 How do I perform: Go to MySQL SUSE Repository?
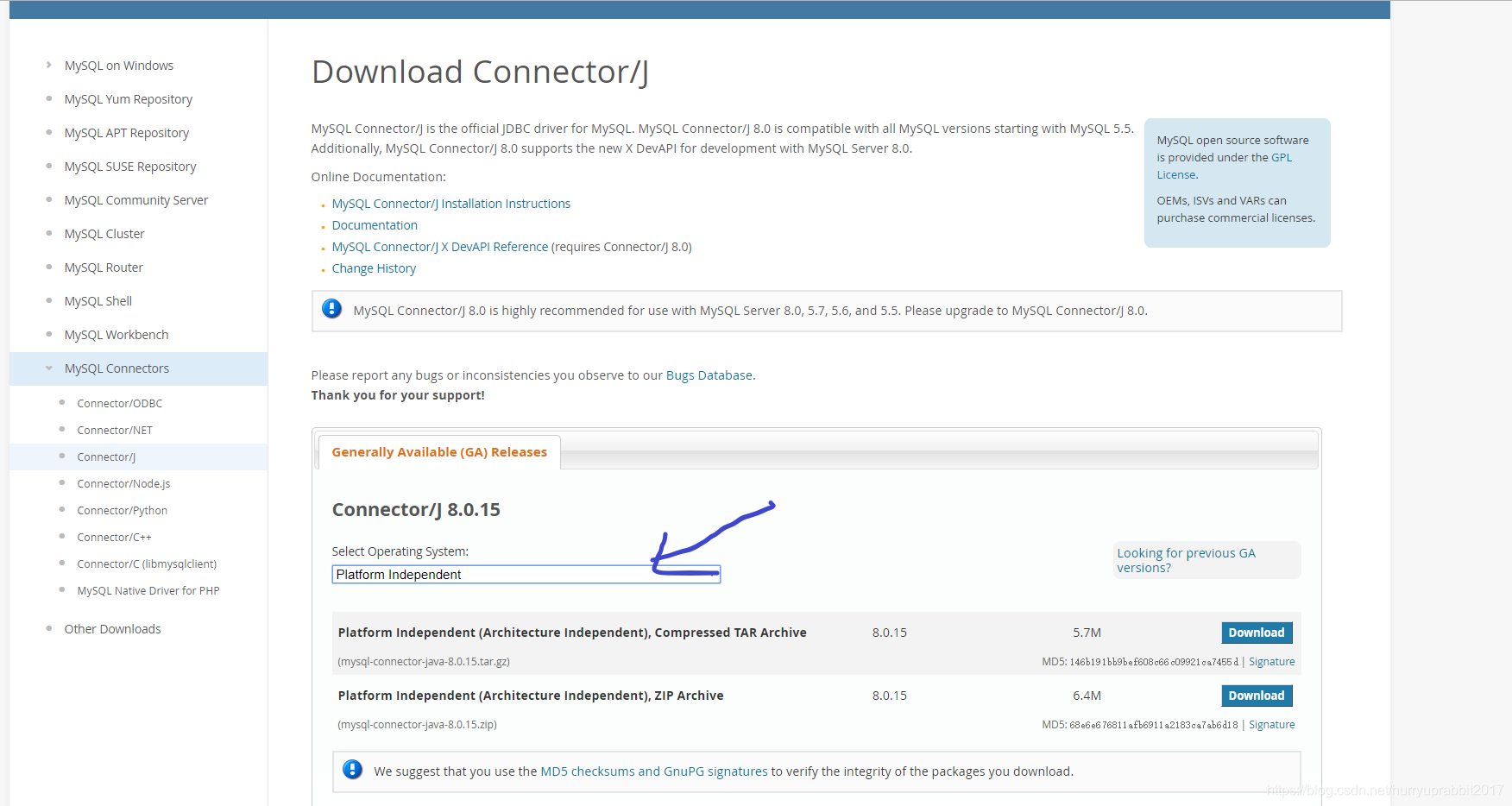pos(129,167)
